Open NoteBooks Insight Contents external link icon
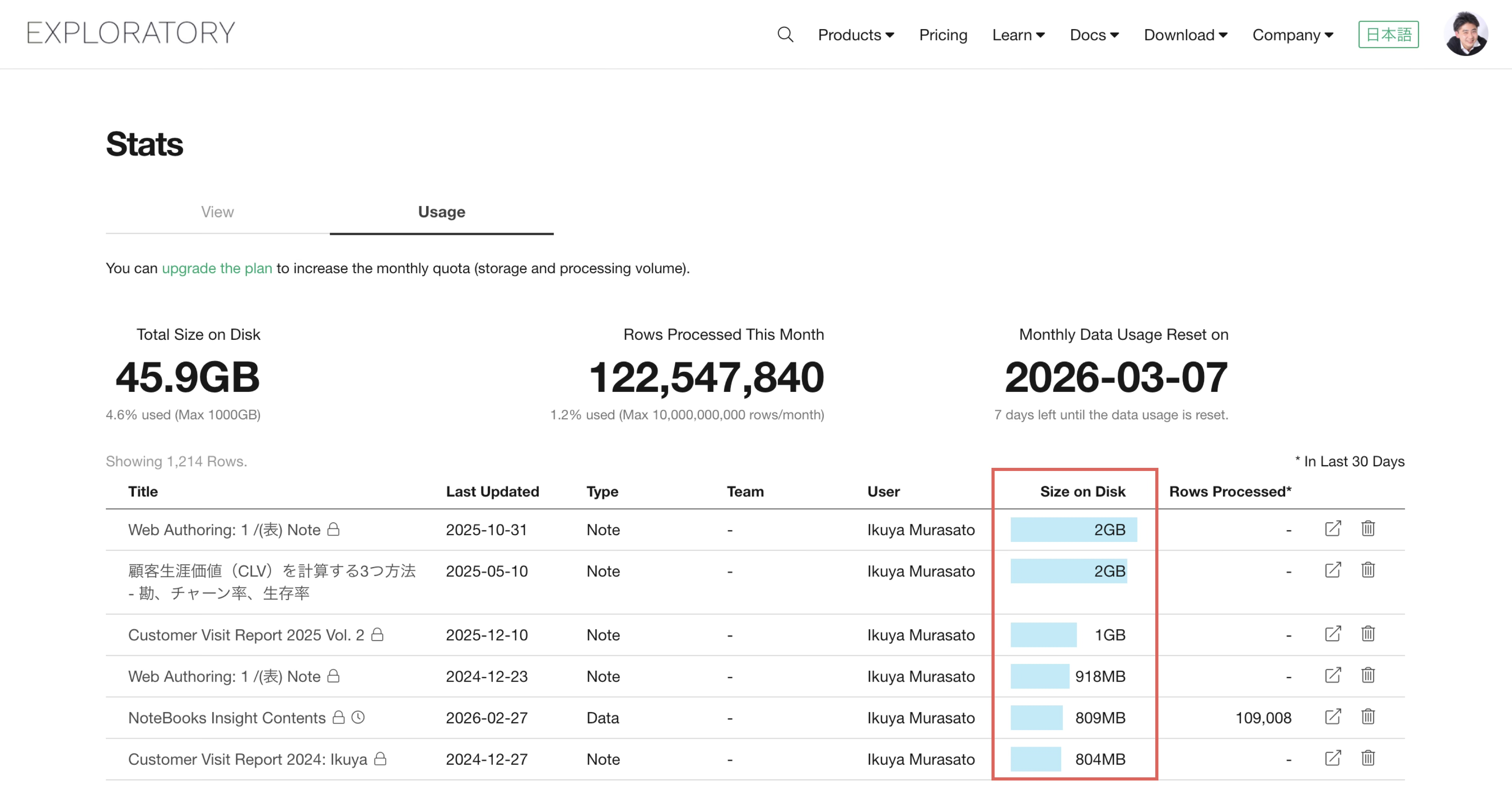This screenshot has height=786, width=1512. pyautogui.click(x=1332, y=717)
